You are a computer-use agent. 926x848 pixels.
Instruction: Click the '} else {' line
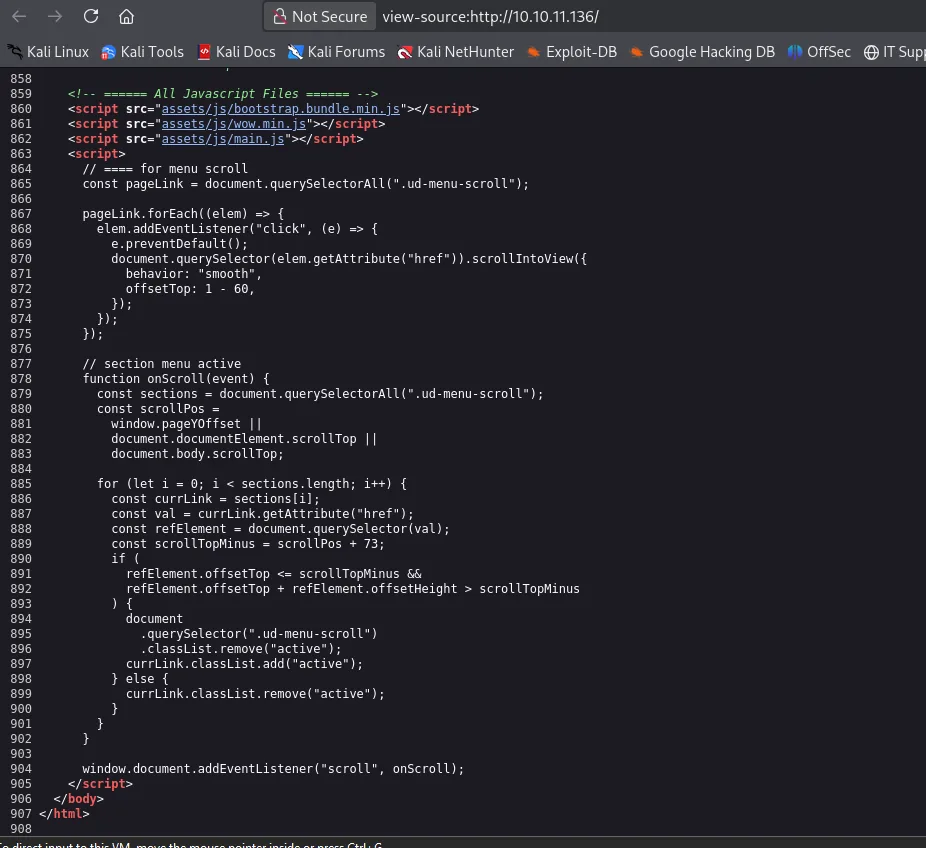(140, 679)
